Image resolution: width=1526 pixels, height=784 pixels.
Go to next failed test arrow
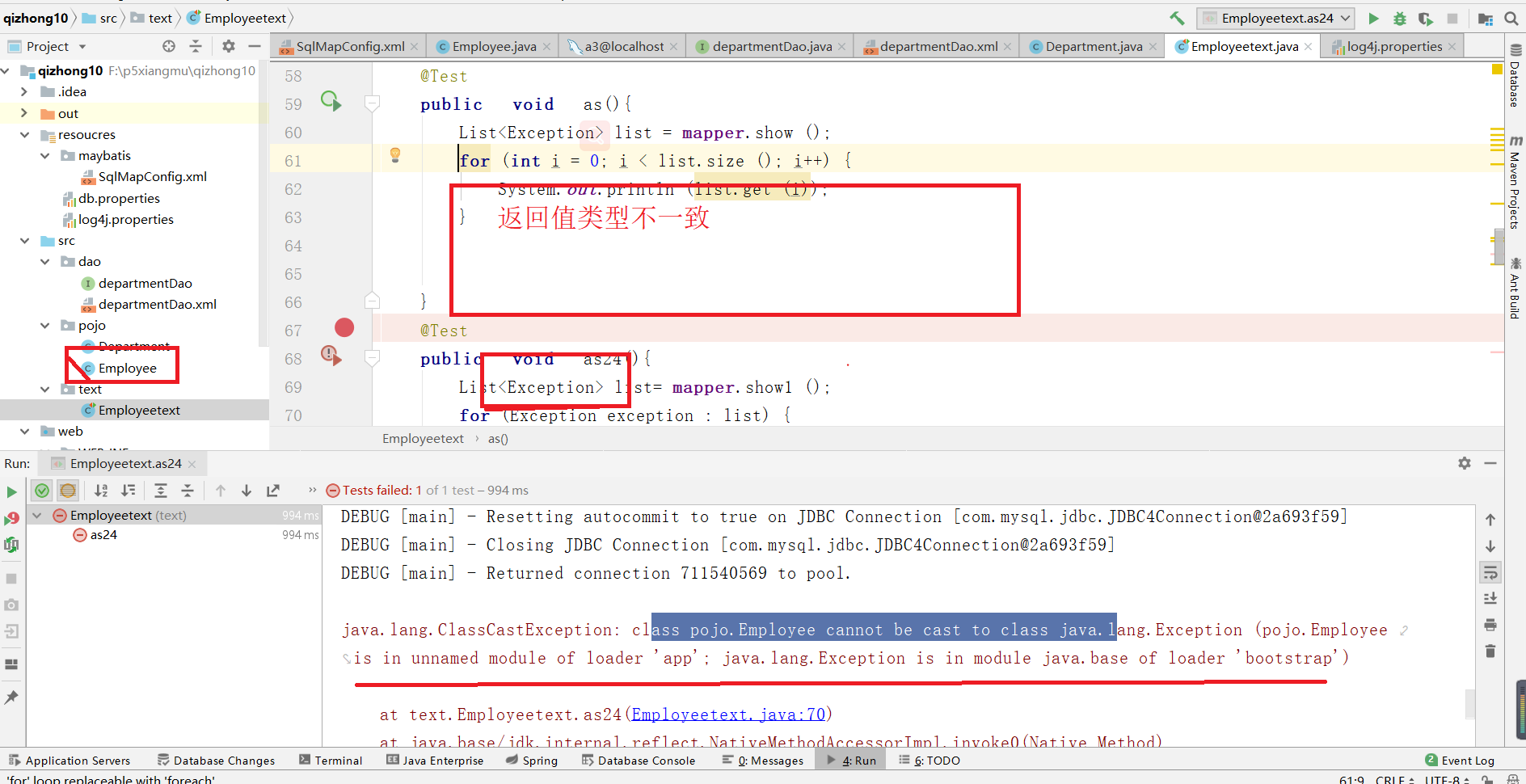click(x=247, y=490)
